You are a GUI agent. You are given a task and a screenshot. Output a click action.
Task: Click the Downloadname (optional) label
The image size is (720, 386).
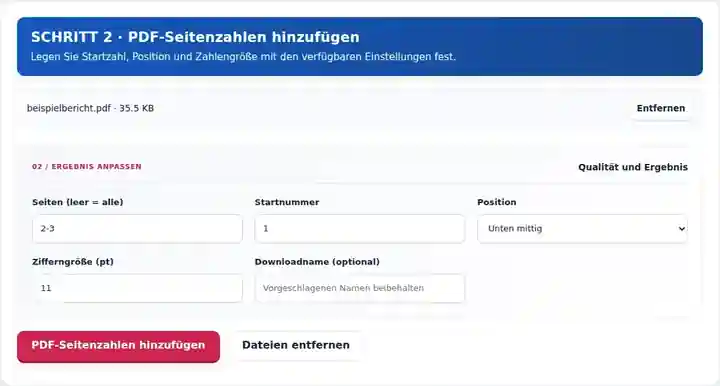317,262
